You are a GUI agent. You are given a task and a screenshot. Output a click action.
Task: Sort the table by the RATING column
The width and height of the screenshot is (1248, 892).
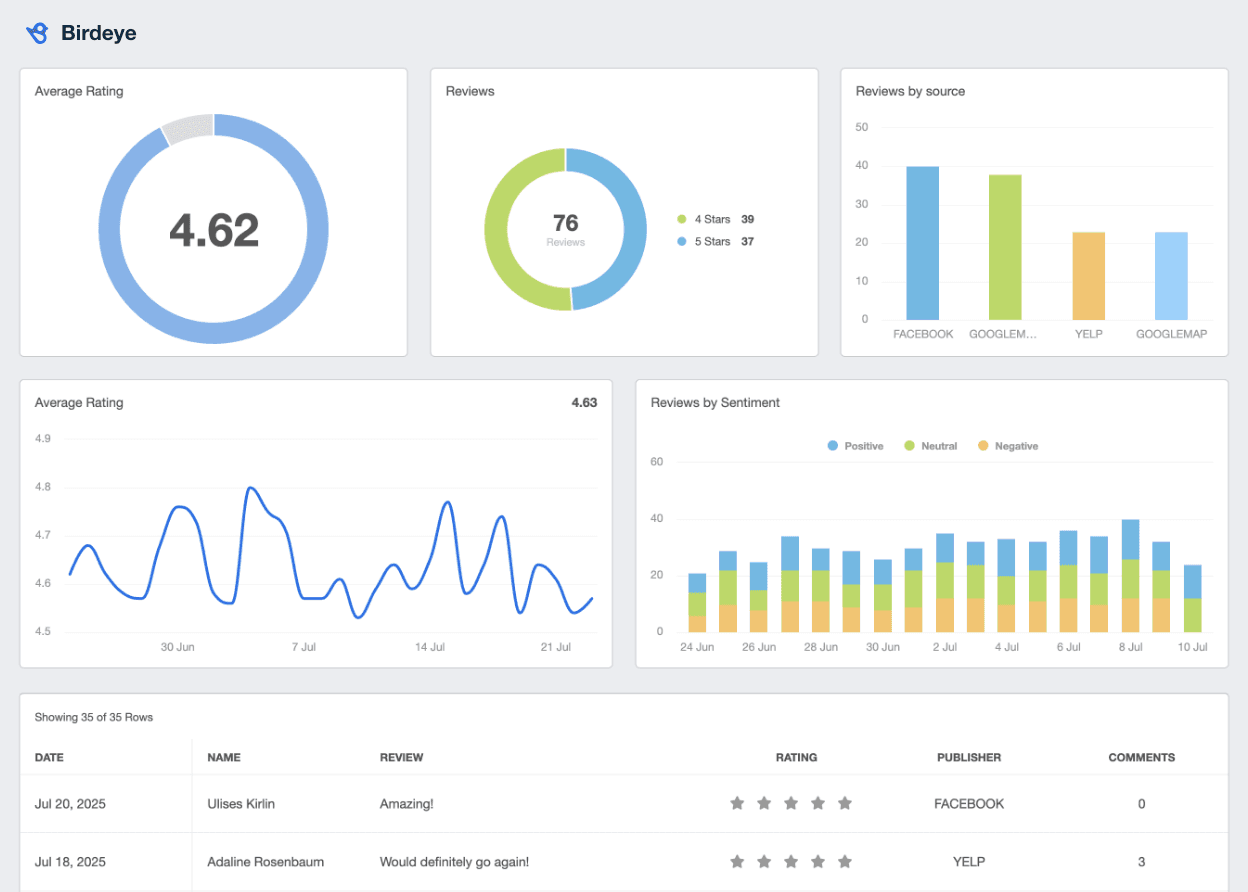(x=796, y=757)
